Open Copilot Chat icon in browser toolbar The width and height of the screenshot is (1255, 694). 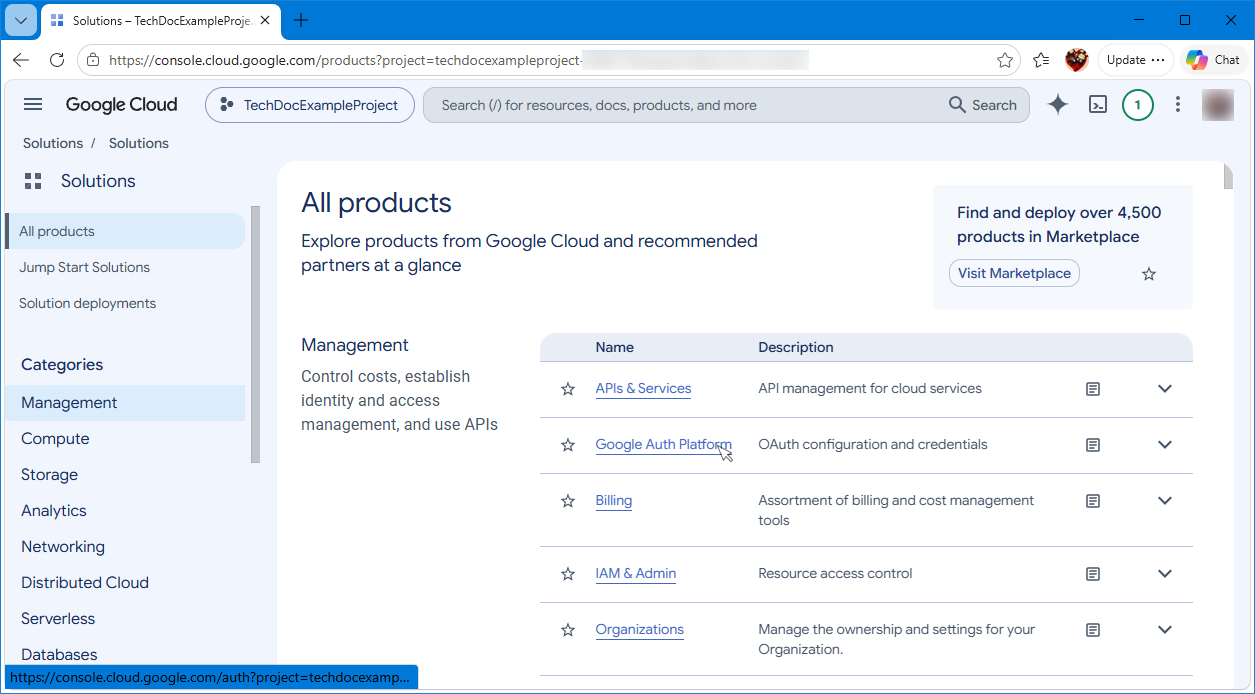click(1213, 60)
